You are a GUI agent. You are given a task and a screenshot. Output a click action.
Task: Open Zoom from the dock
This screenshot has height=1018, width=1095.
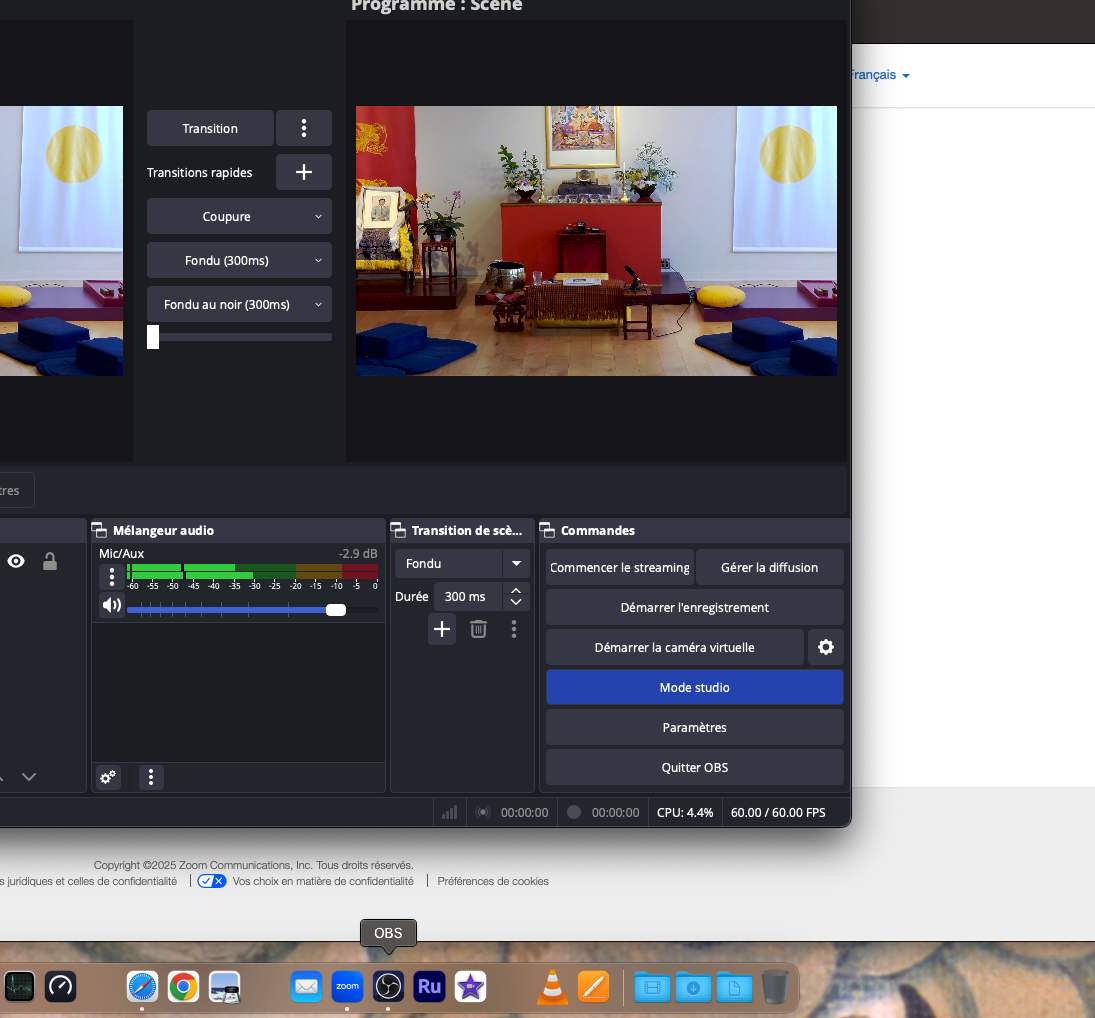(x=347, y=987)
